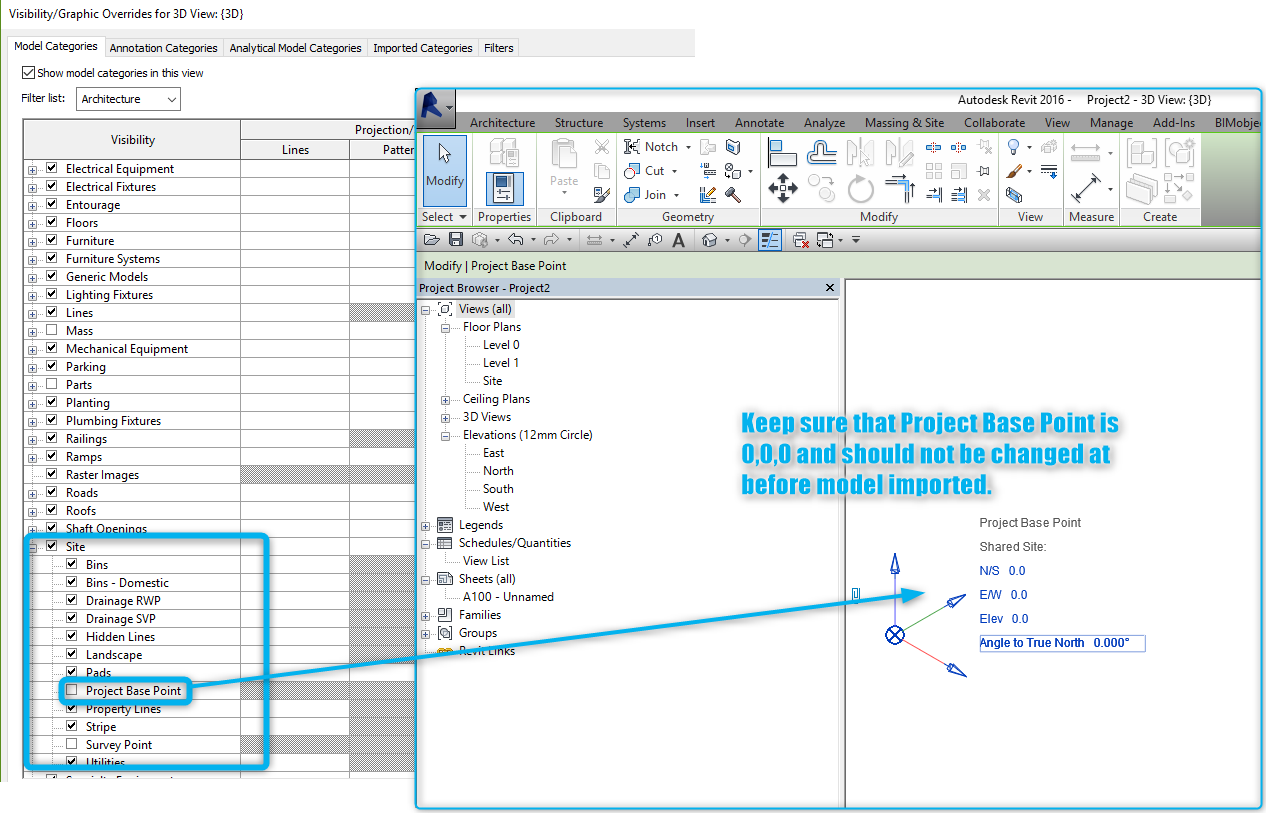The image size is (1266, 813).
Task: Collapse the Site category tree node
Action: pos(33,547)
